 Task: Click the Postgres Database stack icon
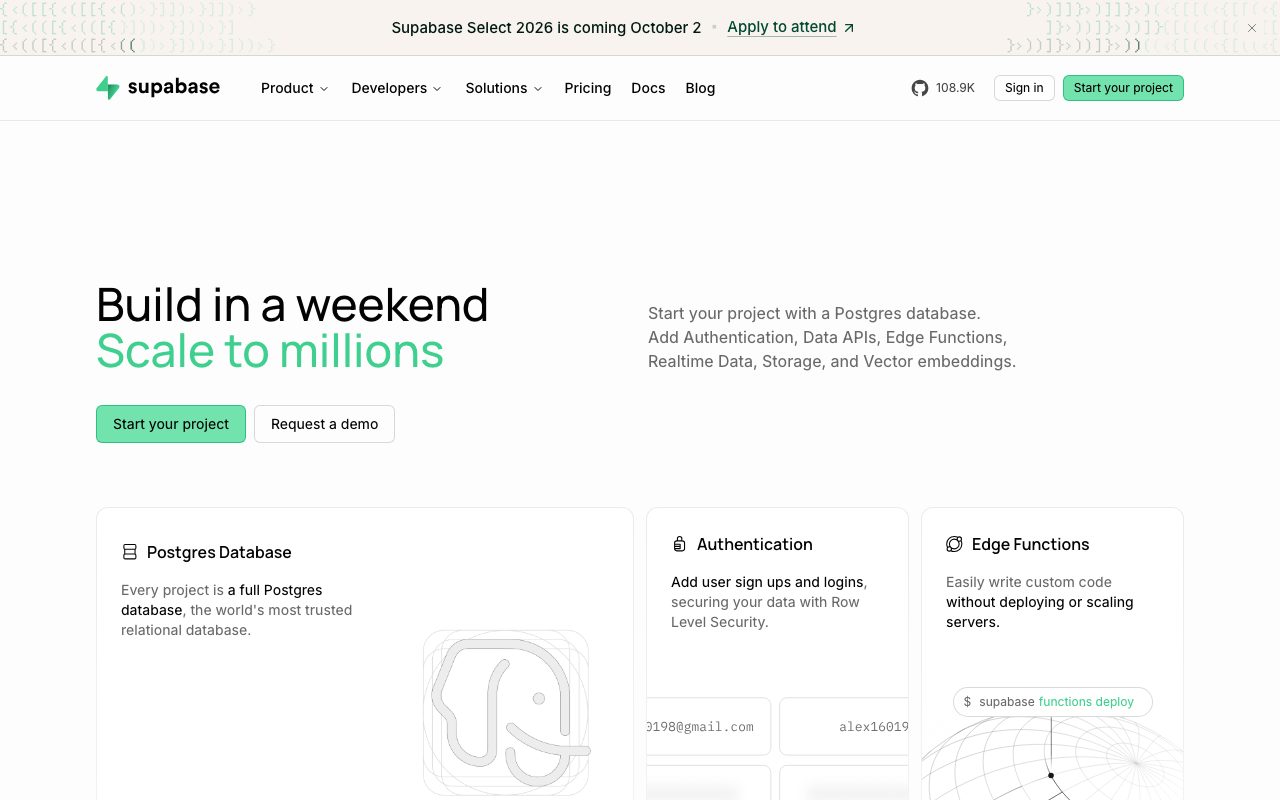[x=129, y=552]
